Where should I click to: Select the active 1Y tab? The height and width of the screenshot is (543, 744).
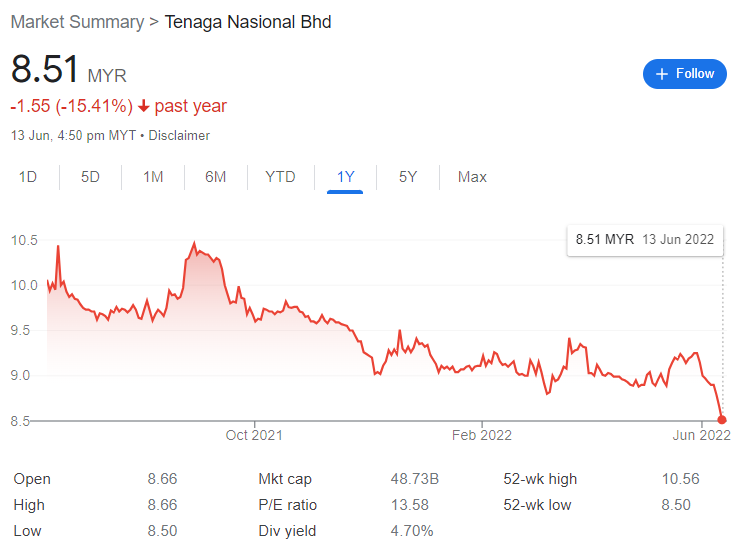[x=345, y=177]
